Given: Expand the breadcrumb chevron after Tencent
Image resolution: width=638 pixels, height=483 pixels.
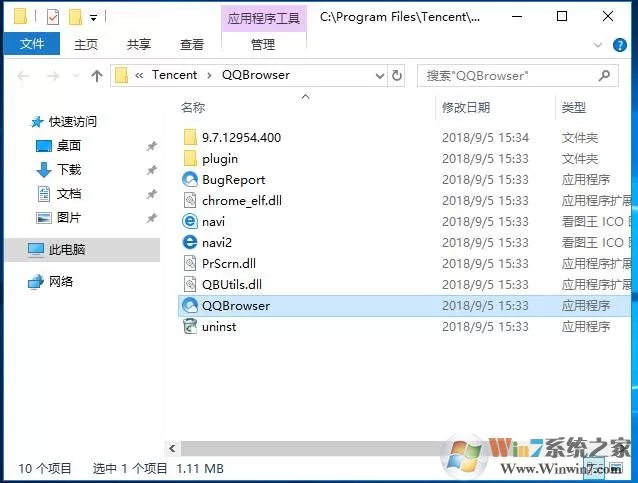Looking at the screenshot, I should pos(209,76).
